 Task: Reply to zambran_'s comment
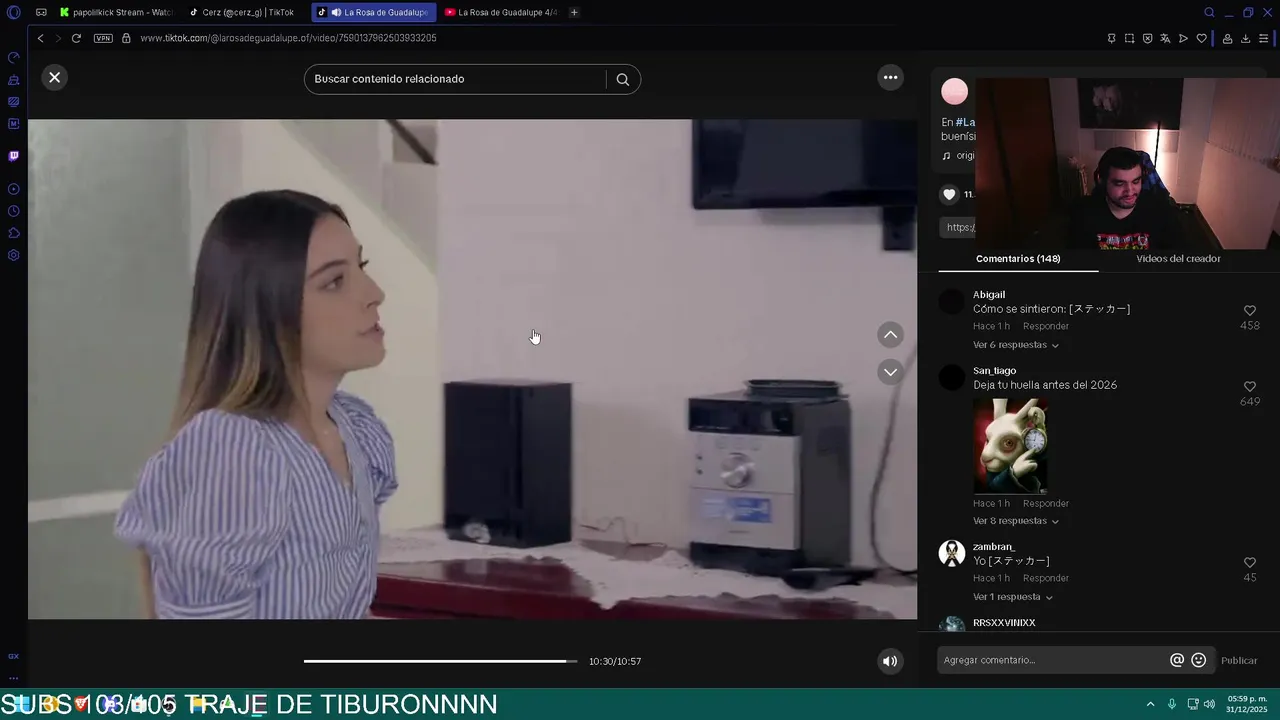click(1046, 578)
